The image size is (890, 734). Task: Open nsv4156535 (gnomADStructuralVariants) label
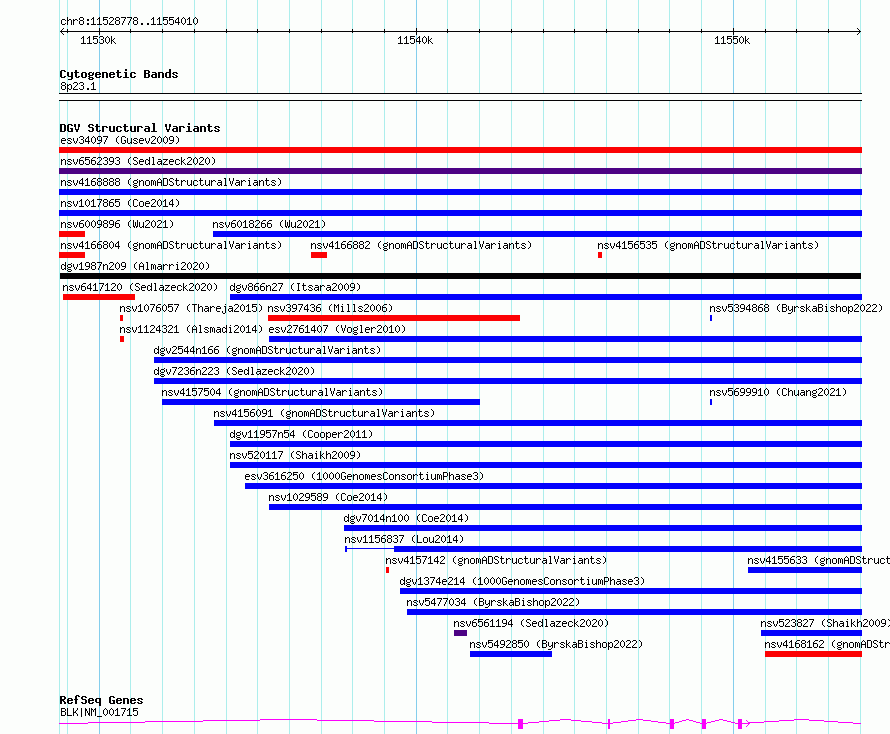click(x=708, y=245)
